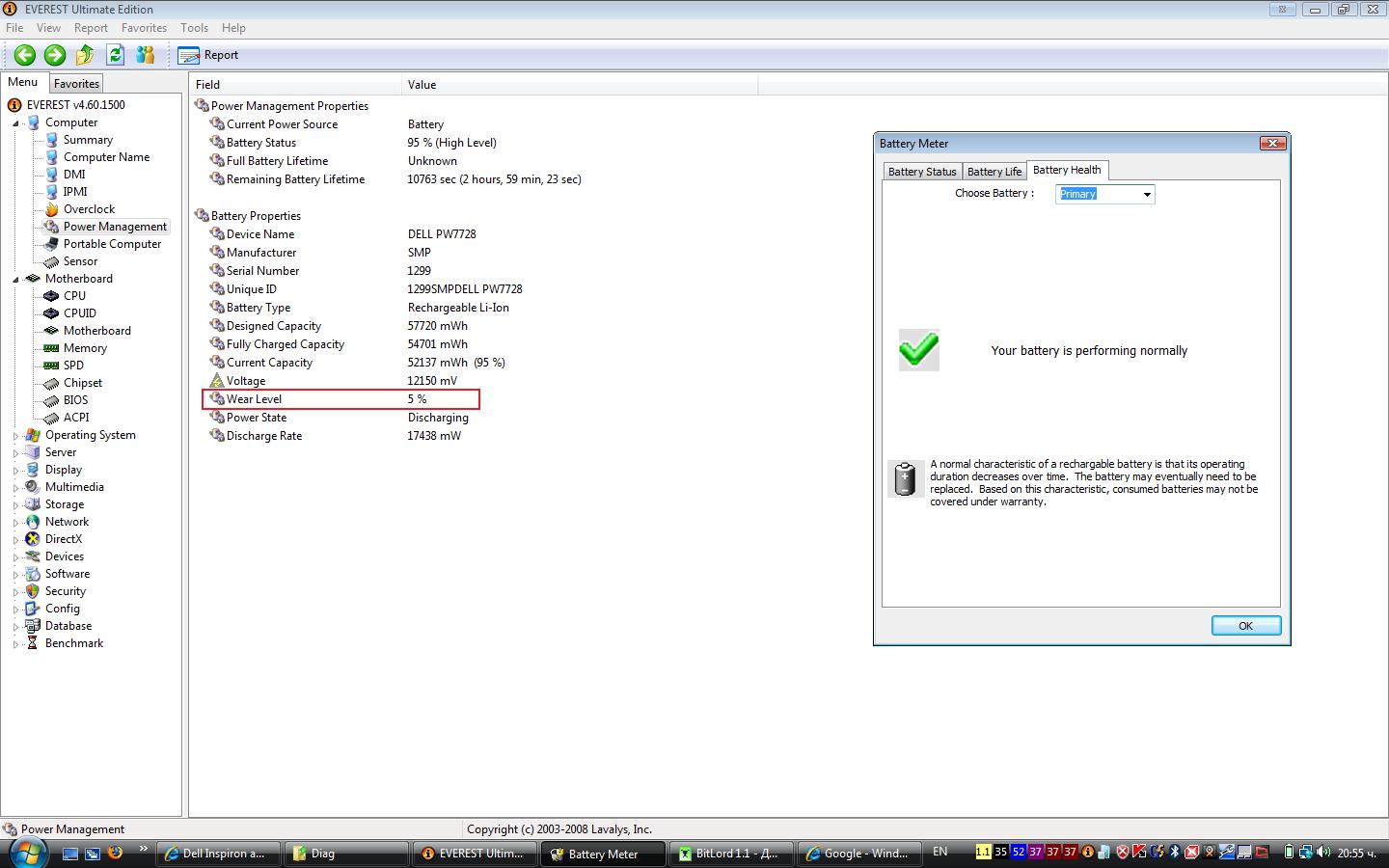This screenshot has height=868, width=1389.
Task: Click the green Back arrow toolbar icon
Action: (x=25, y=55)
